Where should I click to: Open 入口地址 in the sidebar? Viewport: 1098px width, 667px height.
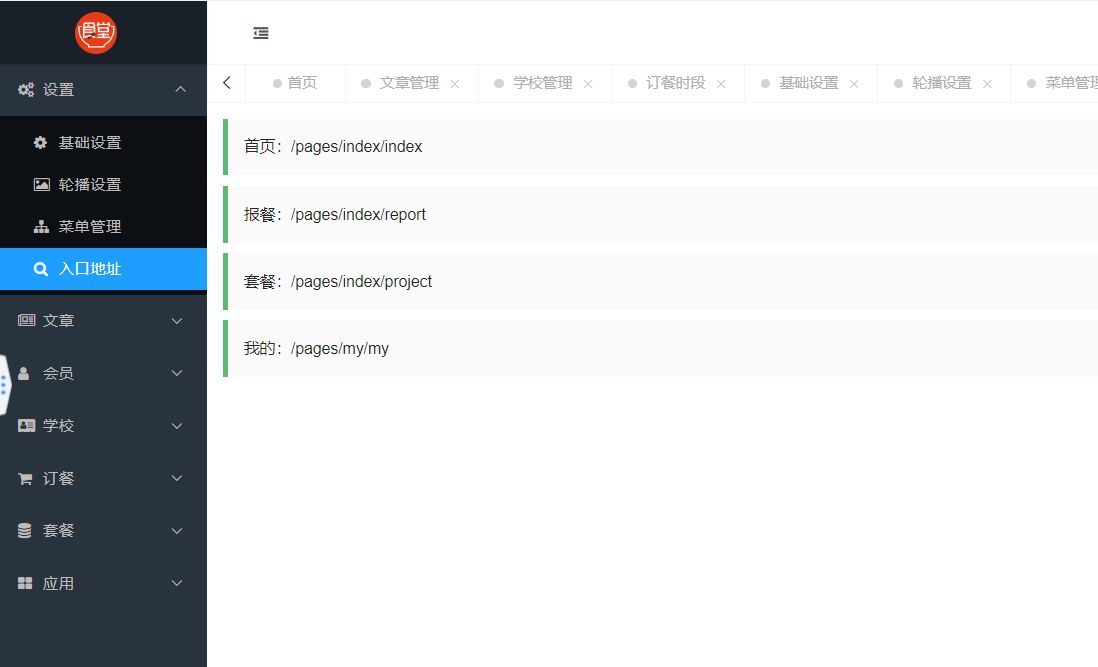(90, 269)
